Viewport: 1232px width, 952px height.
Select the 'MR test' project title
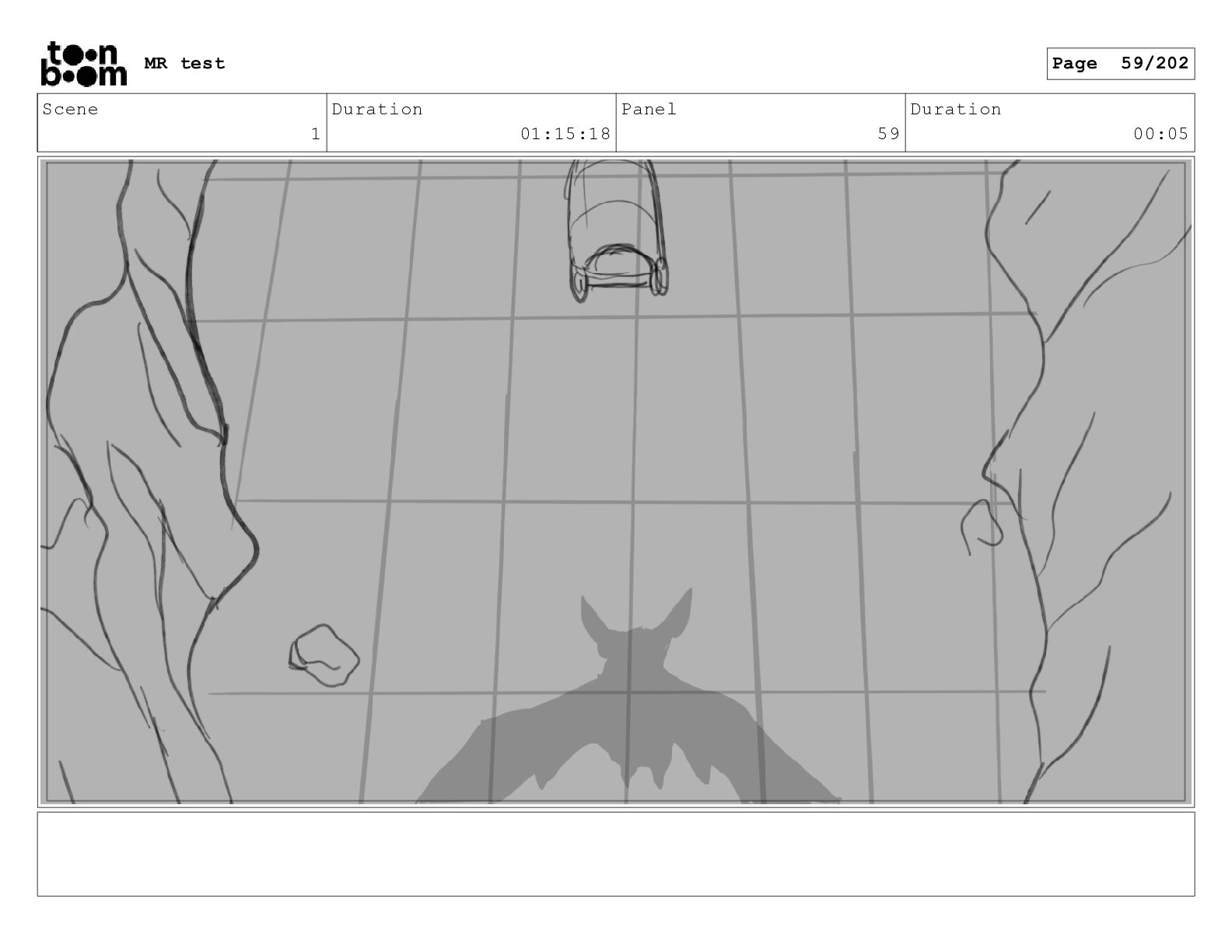pyautogui.click(x=184, y=64)
